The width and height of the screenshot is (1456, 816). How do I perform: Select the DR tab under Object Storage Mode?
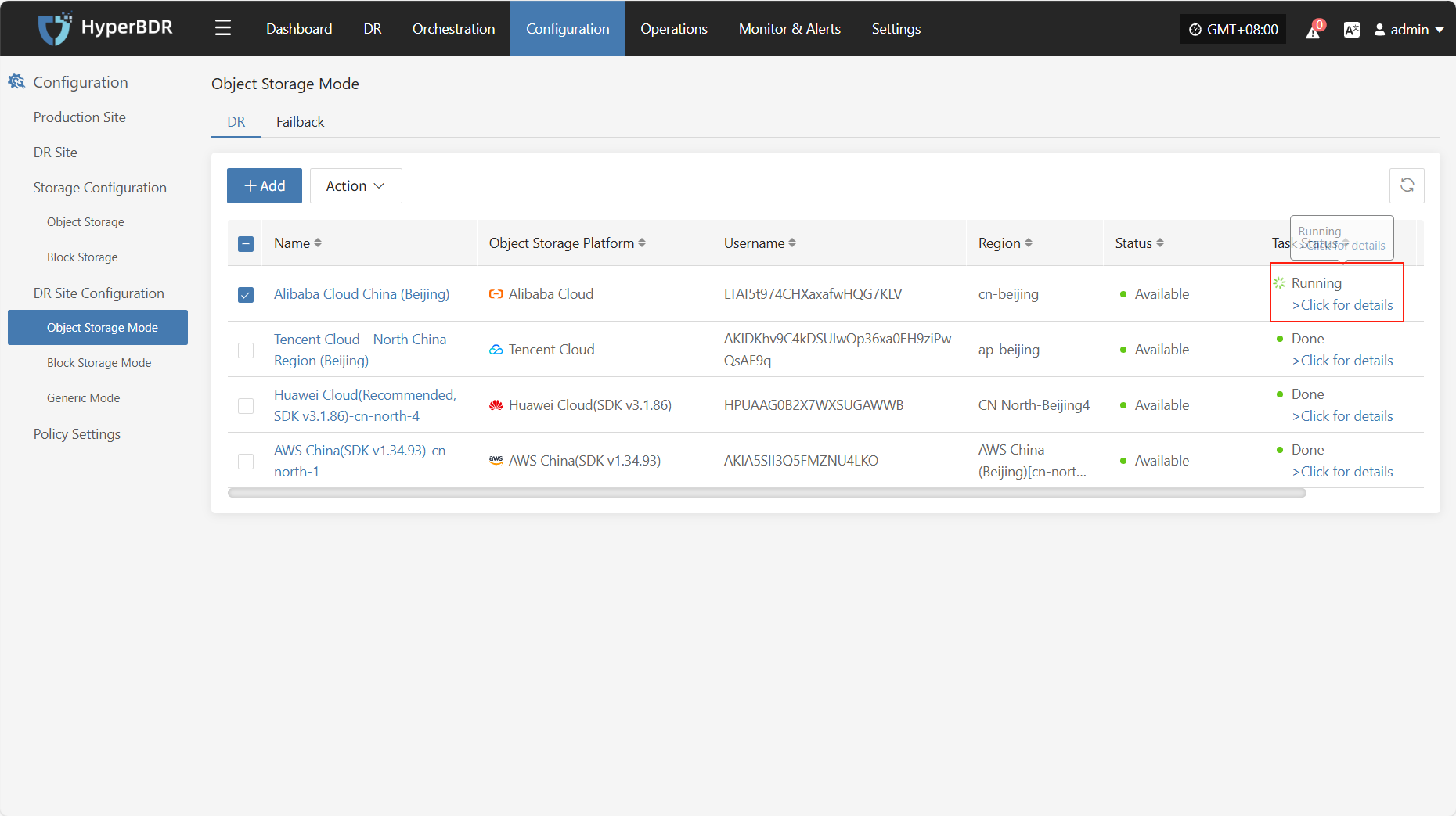pos(236,122)
